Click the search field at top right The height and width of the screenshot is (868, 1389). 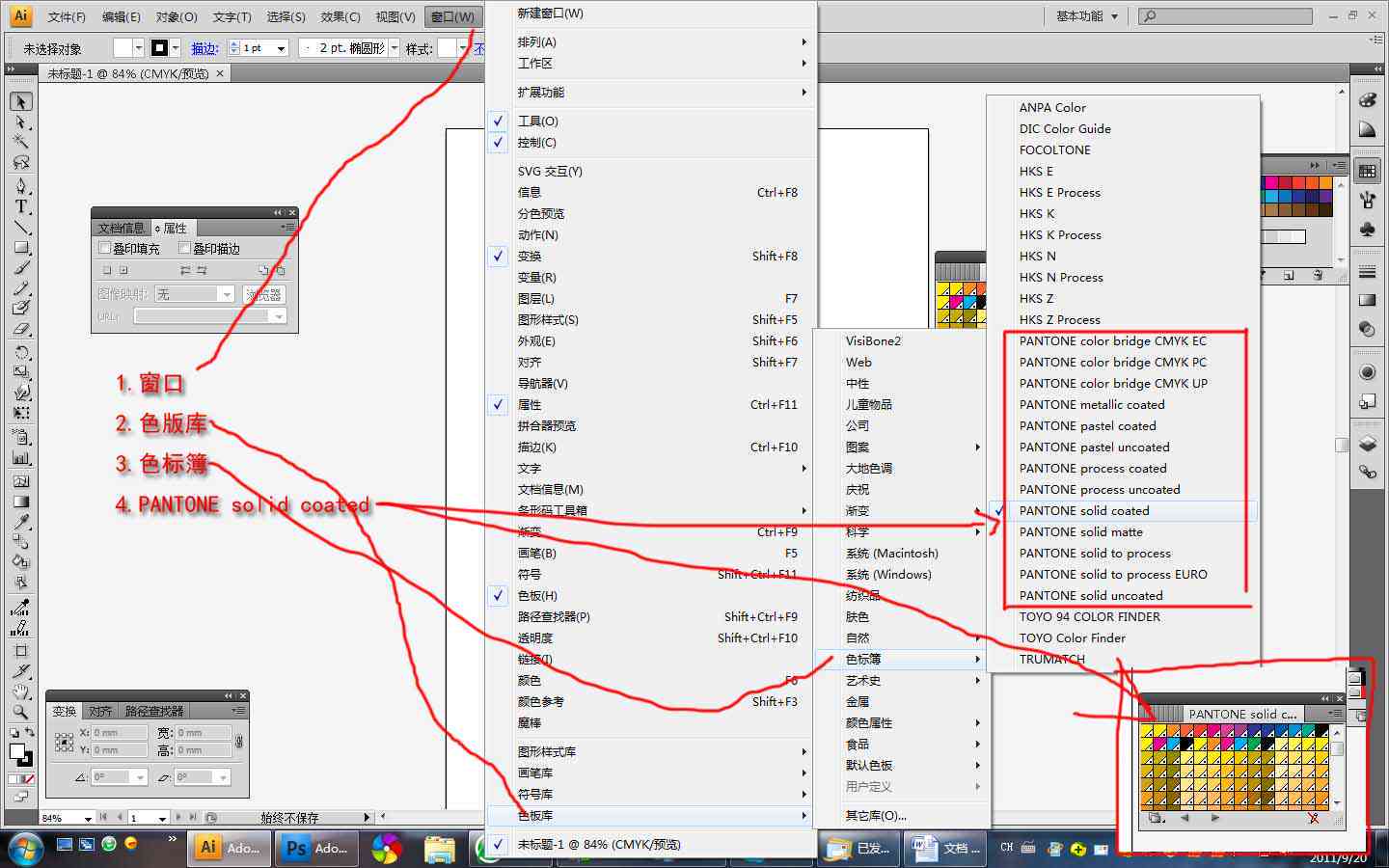pos(1225,16)
